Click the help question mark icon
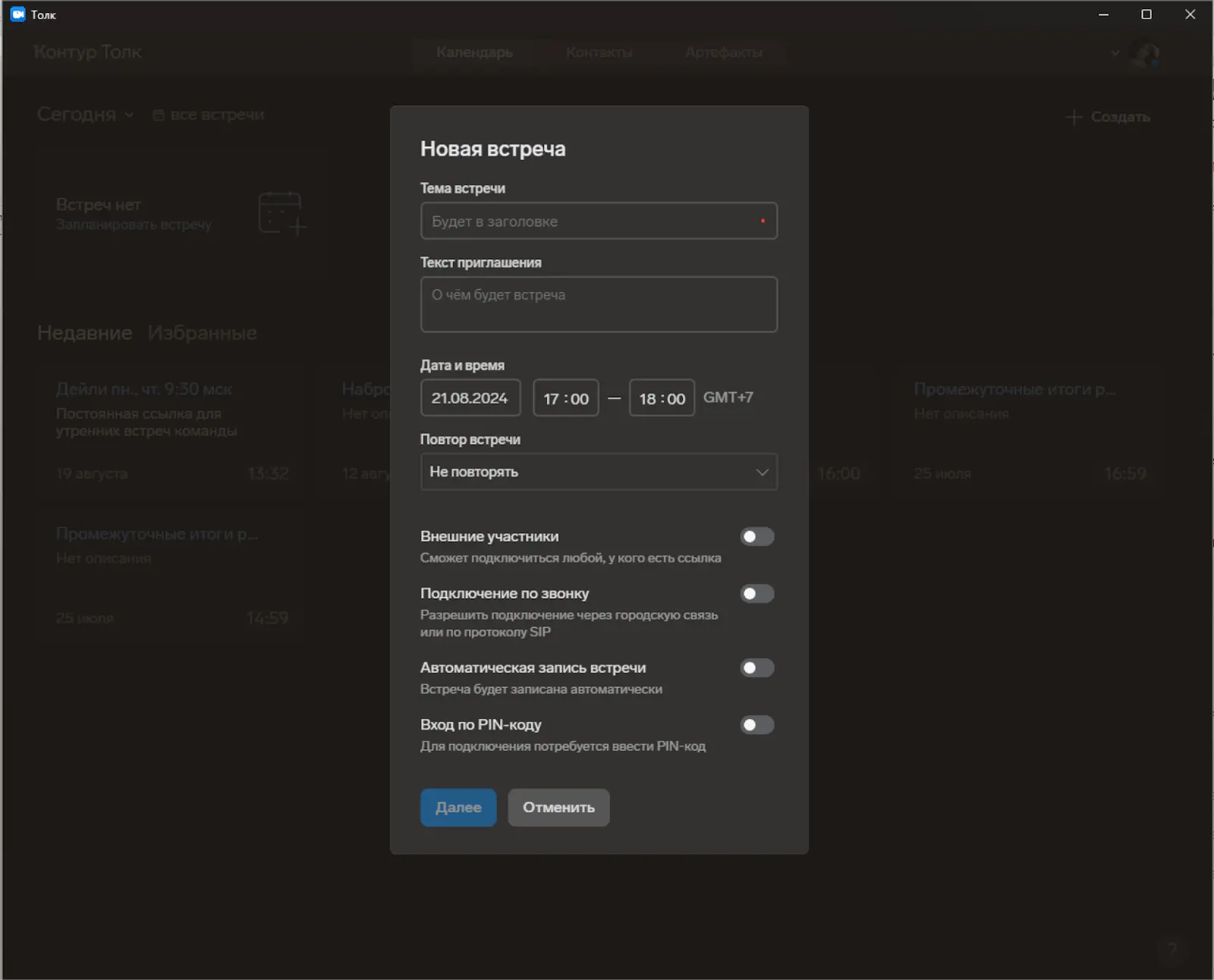 tap(1172, 949)
